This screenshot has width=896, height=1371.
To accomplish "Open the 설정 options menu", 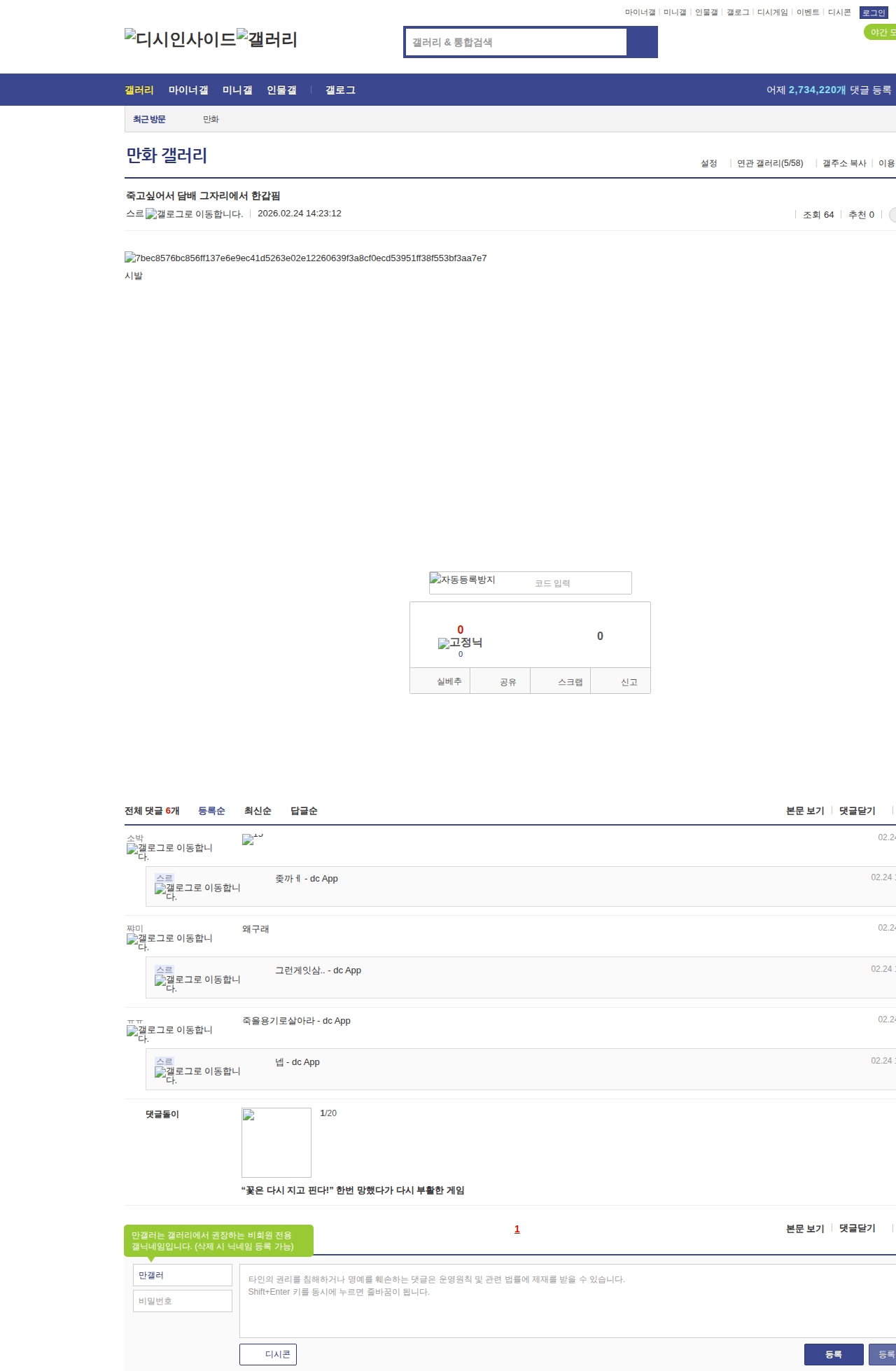I will point(708,163).
